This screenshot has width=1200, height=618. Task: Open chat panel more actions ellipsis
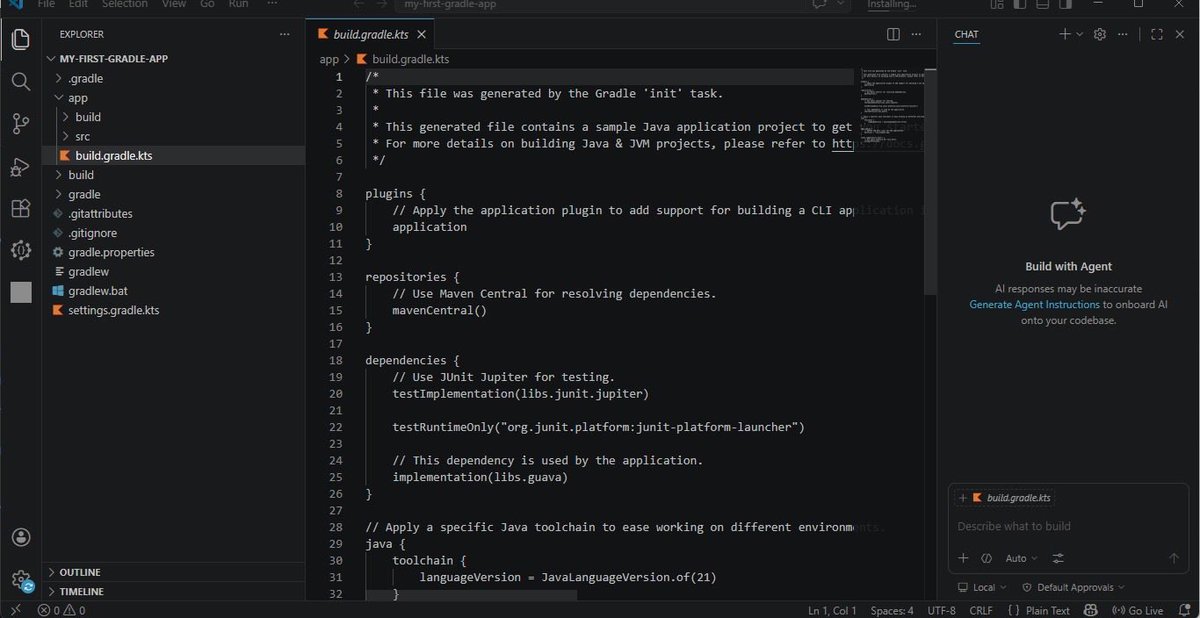(1123, 34)
